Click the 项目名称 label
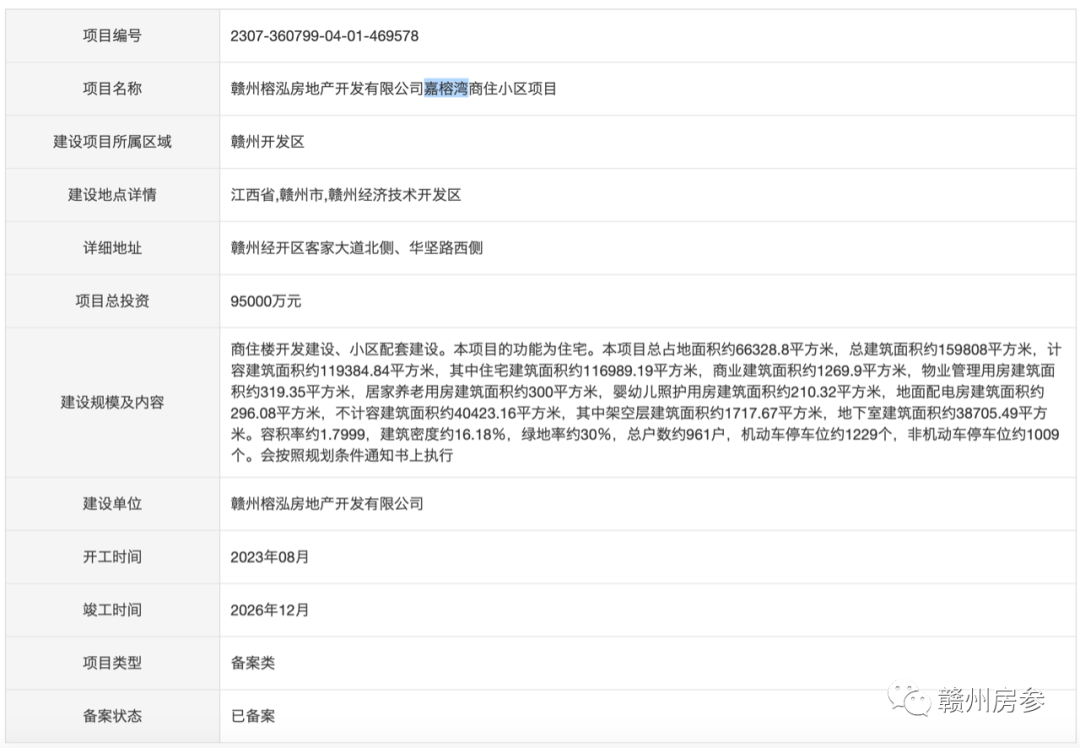 coord(112,89)
